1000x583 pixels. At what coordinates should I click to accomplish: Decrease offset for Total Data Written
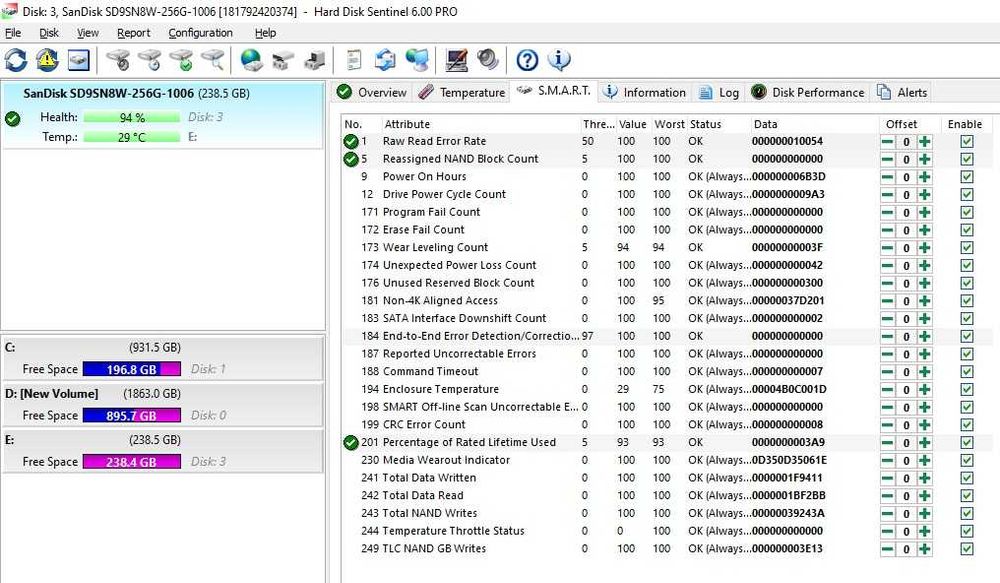887,478
